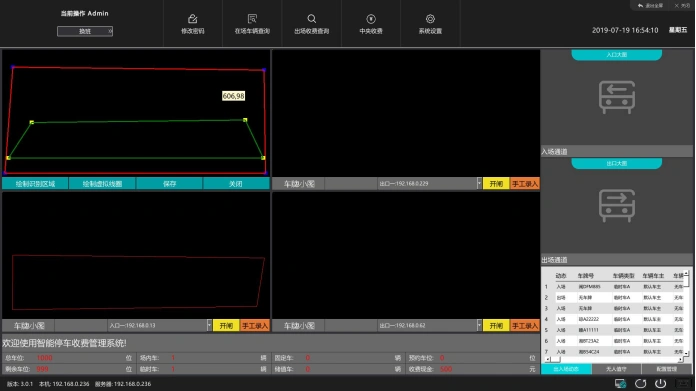Click 手工录入 manual entry for entrance camera
The image size is (696, 391).
(x=254, y=326)
